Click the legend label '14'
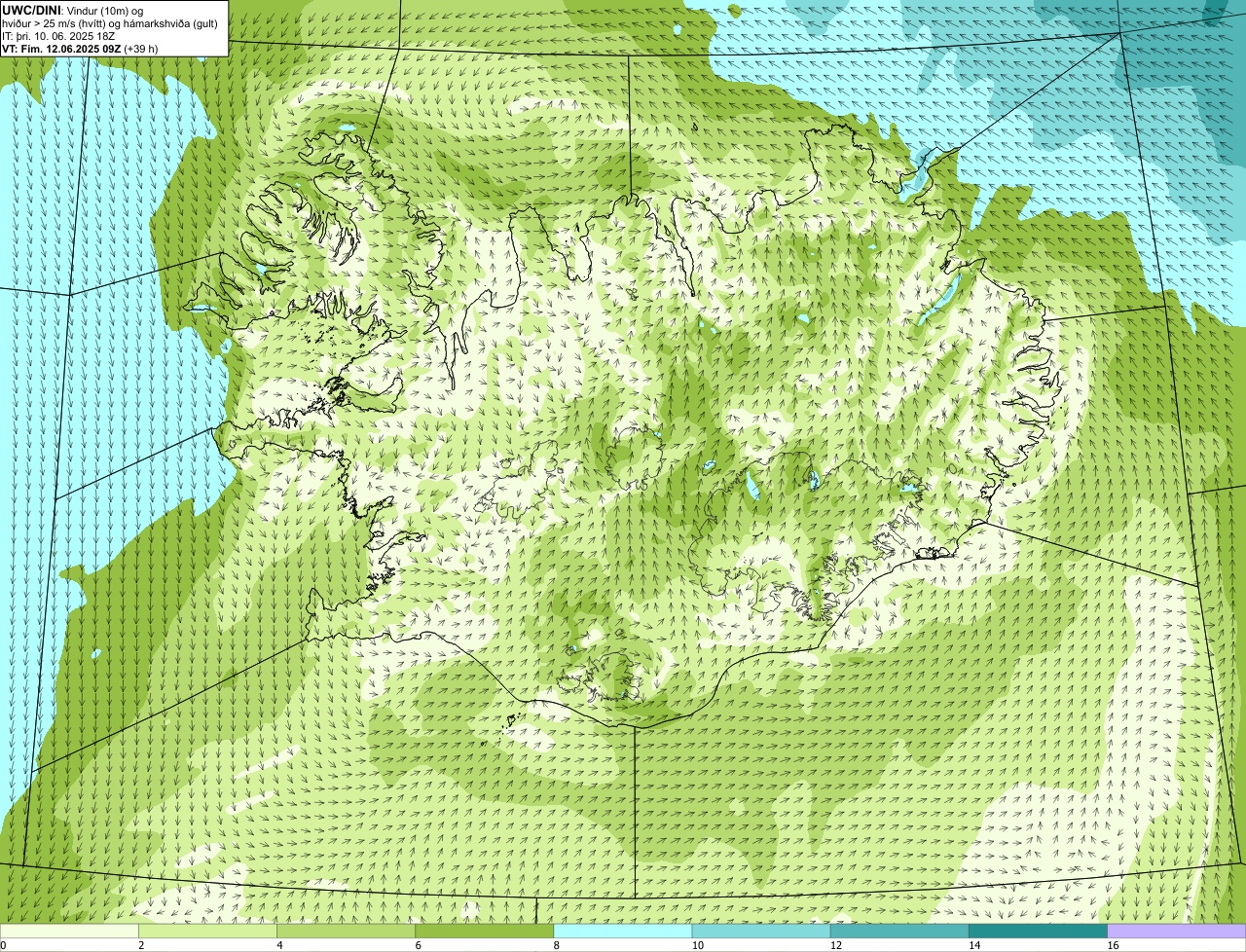The height and width of the screenshot is (952, 1246). [x=973, y=945]
